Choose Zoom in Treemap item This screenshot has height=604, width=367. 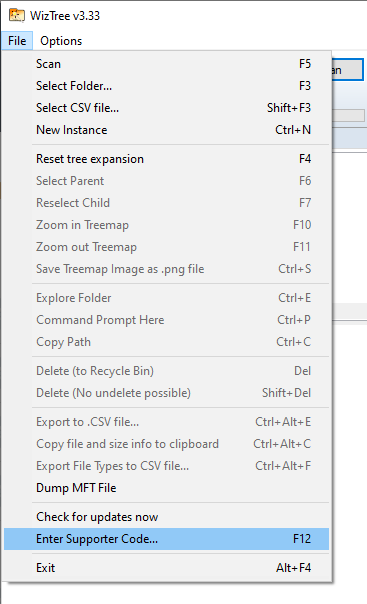(166, 225)
